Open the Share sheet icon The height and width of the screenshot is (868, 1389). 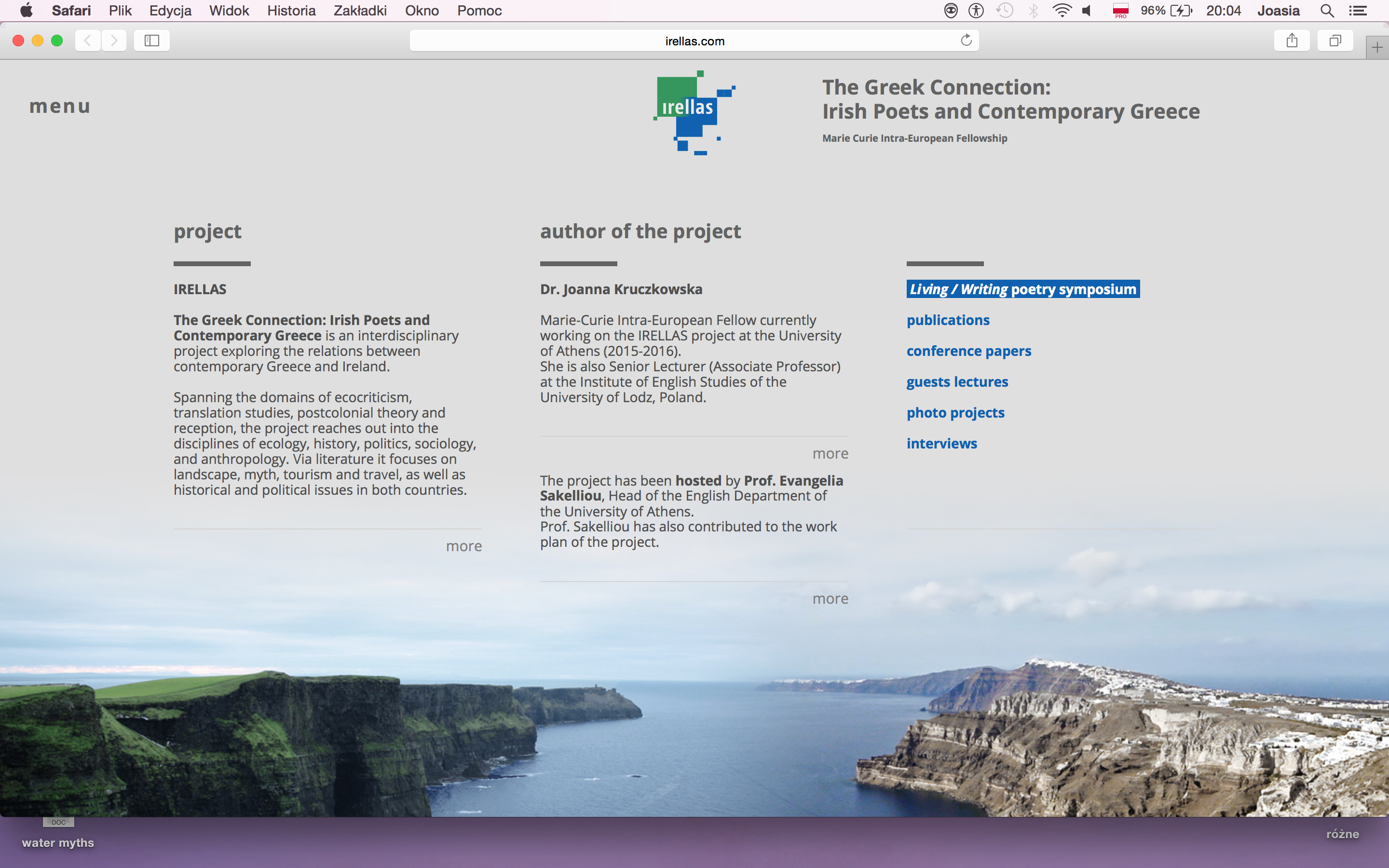tap(1292, 40)
